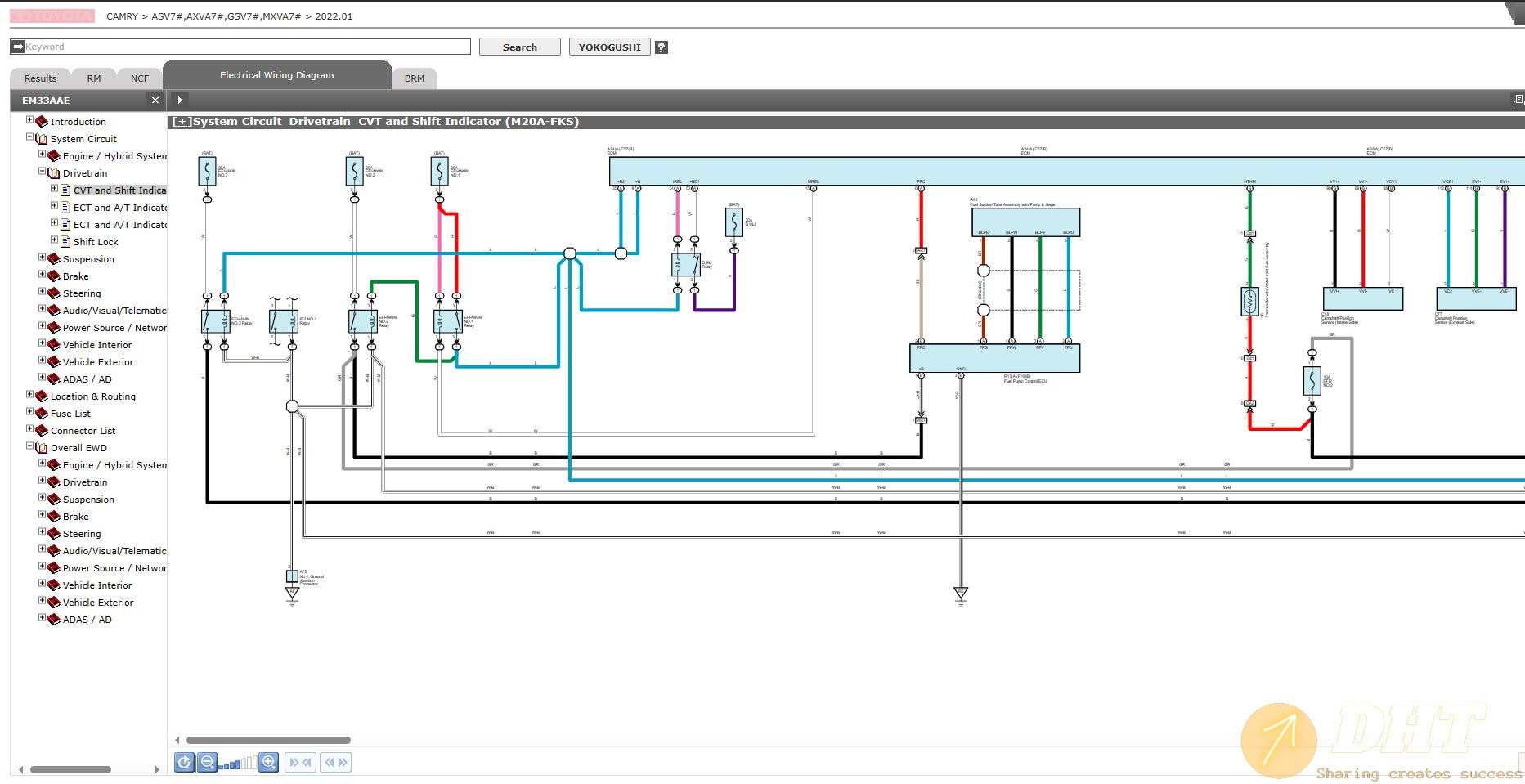The height and width of the screenshot is (784, 1525).
Task: Open Brake under System Circuit
Action: point(76,276)
